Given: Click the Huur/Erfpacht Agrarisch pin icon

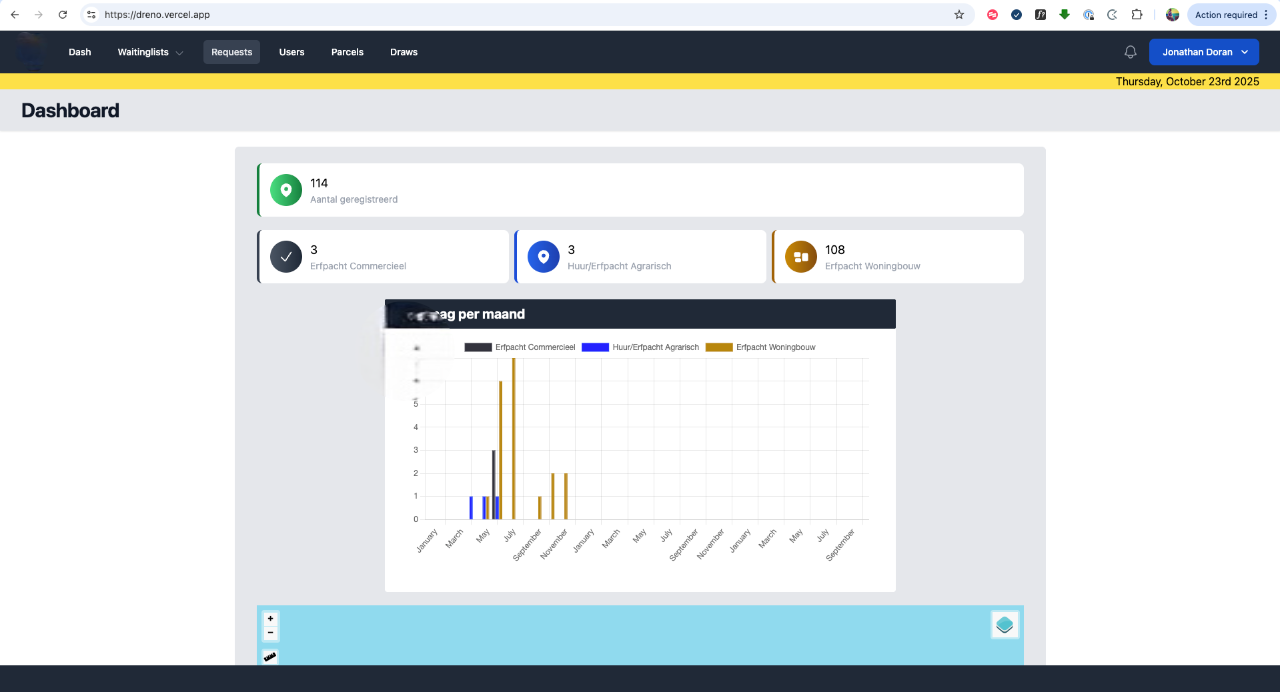Looking at the screenshot, I should 544,257.
